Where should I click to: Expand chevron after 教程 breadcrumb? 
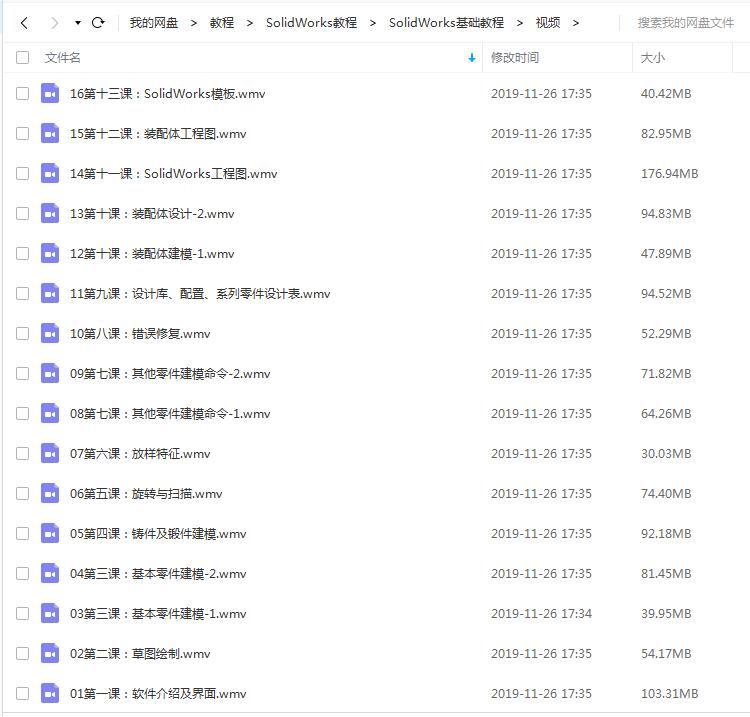coord(250,22)
